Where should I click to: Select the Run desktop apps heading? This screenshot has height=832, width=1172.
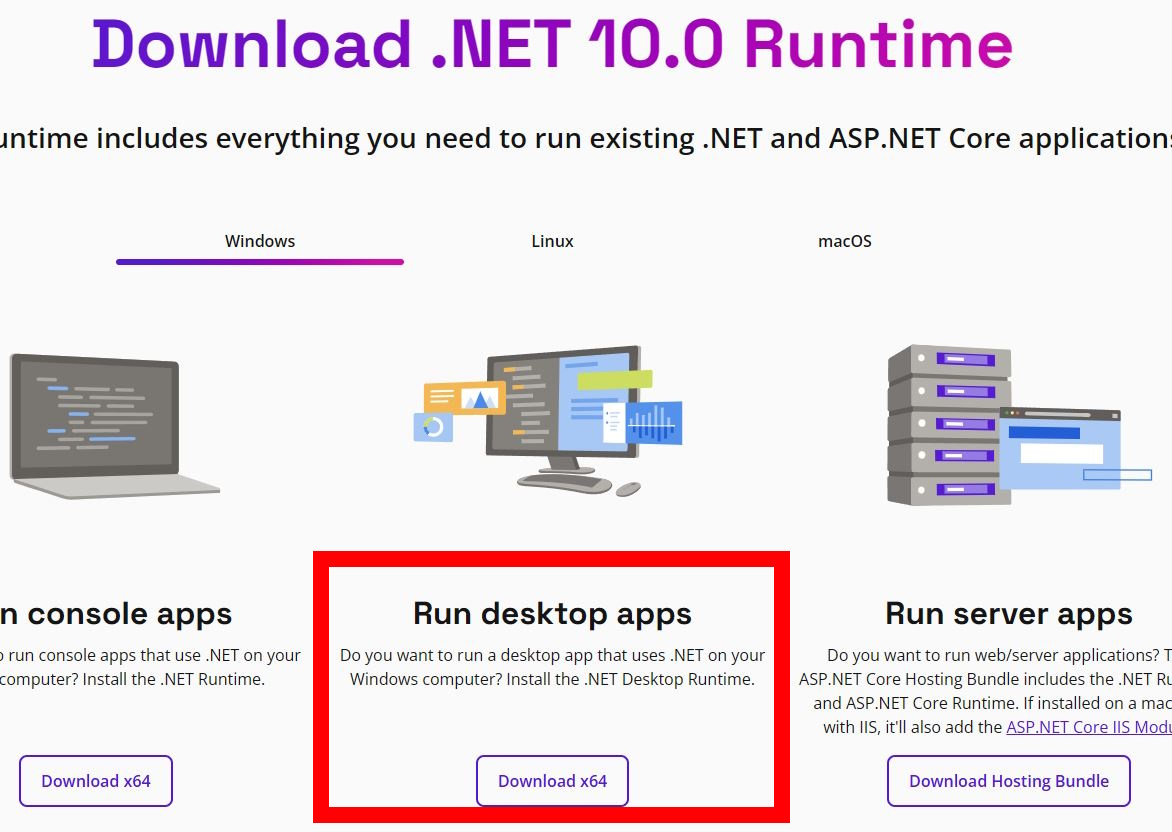click(x=552, y=614)
